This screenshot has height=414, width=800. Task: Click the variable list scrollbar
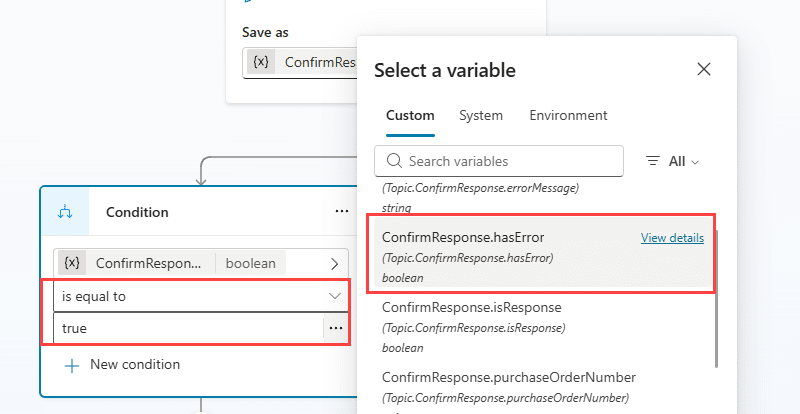point(716,298)
